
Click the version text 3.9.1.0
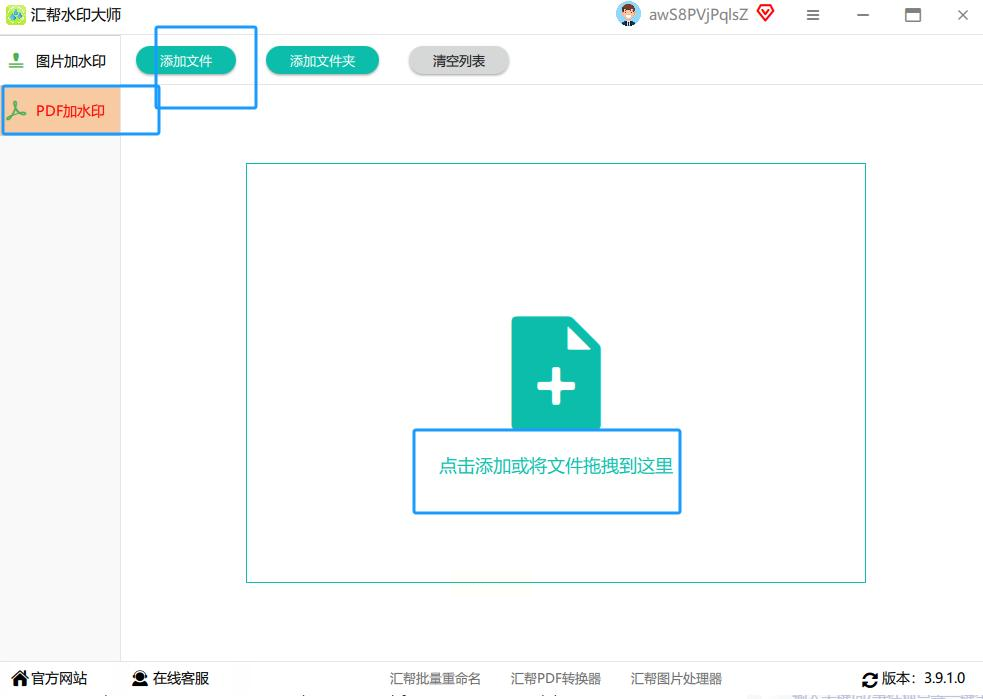point(945,678)
